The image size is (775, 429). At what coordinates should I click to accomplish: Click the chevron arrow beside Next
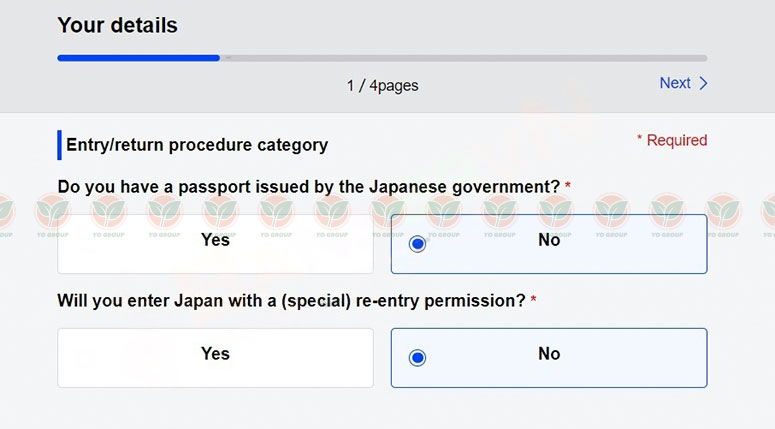[x=703, y=84]
